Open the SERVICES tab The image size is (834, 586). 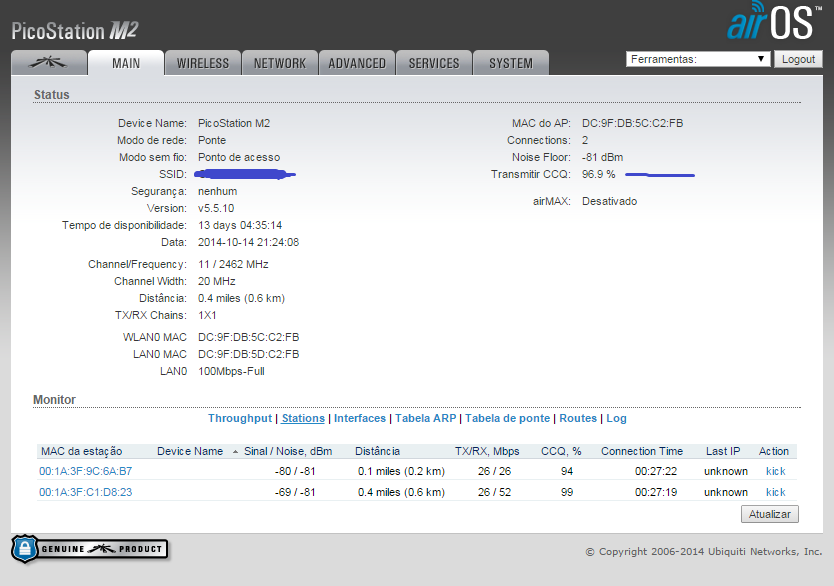click(x=434, y=63)
